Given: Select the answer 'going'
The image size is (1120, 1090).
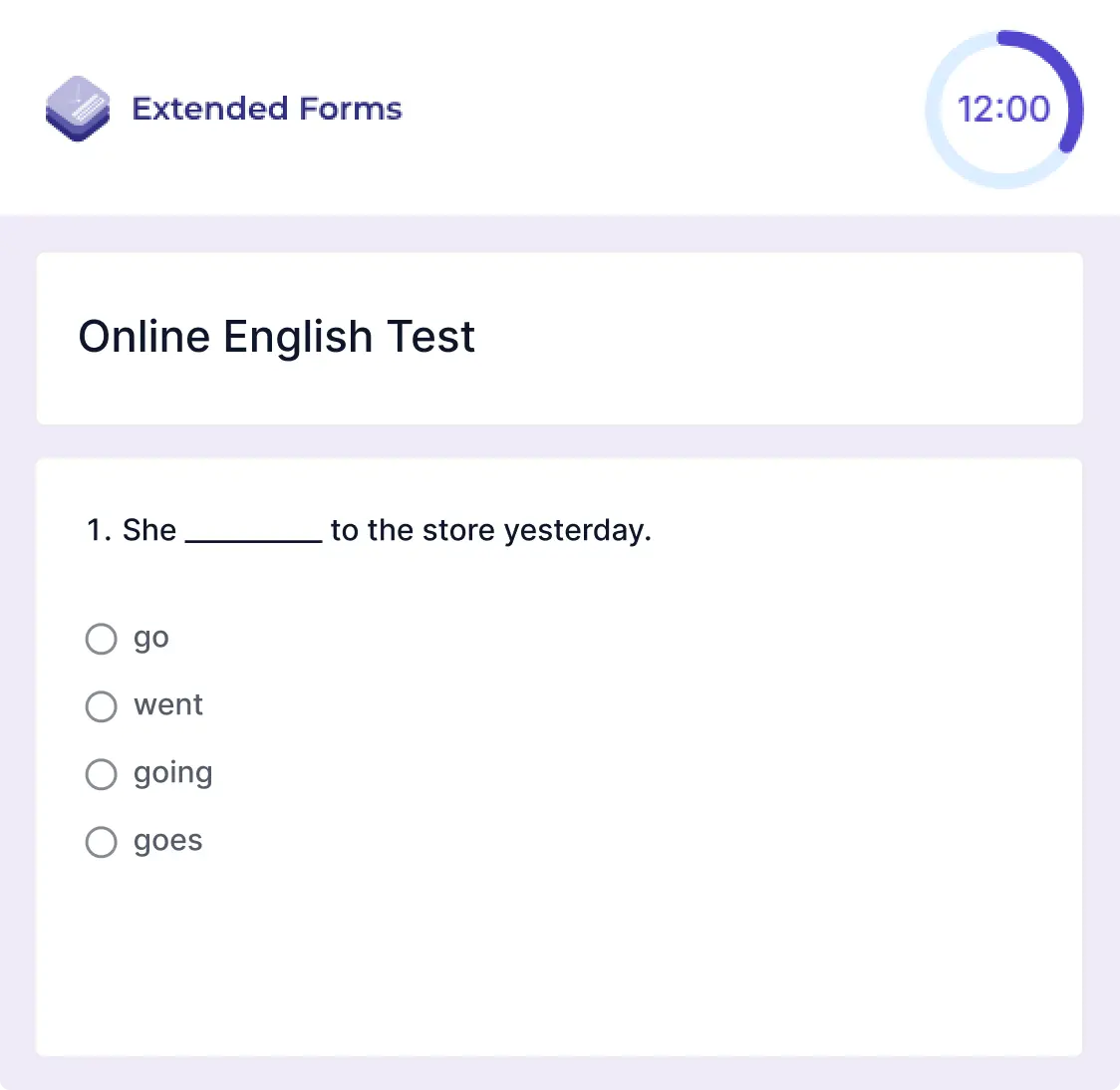Looking at the screenshot, I should coord(101,774).
